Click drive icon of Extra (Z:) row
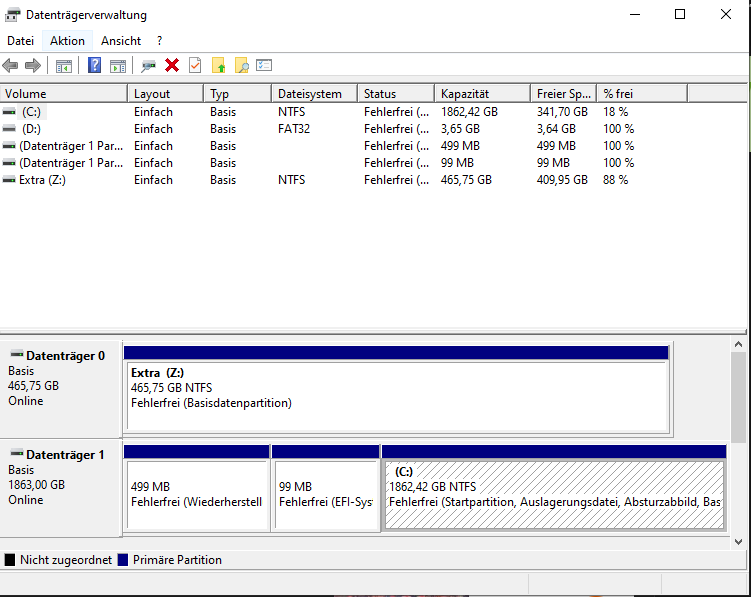Screen dimensions: 751x597 (9, 180)
